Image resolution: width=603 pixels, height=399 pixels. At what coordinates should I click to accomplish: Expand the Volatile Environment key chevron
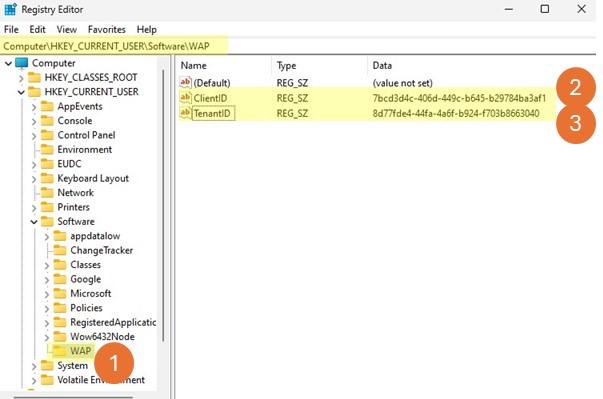[x=34, y=381]
